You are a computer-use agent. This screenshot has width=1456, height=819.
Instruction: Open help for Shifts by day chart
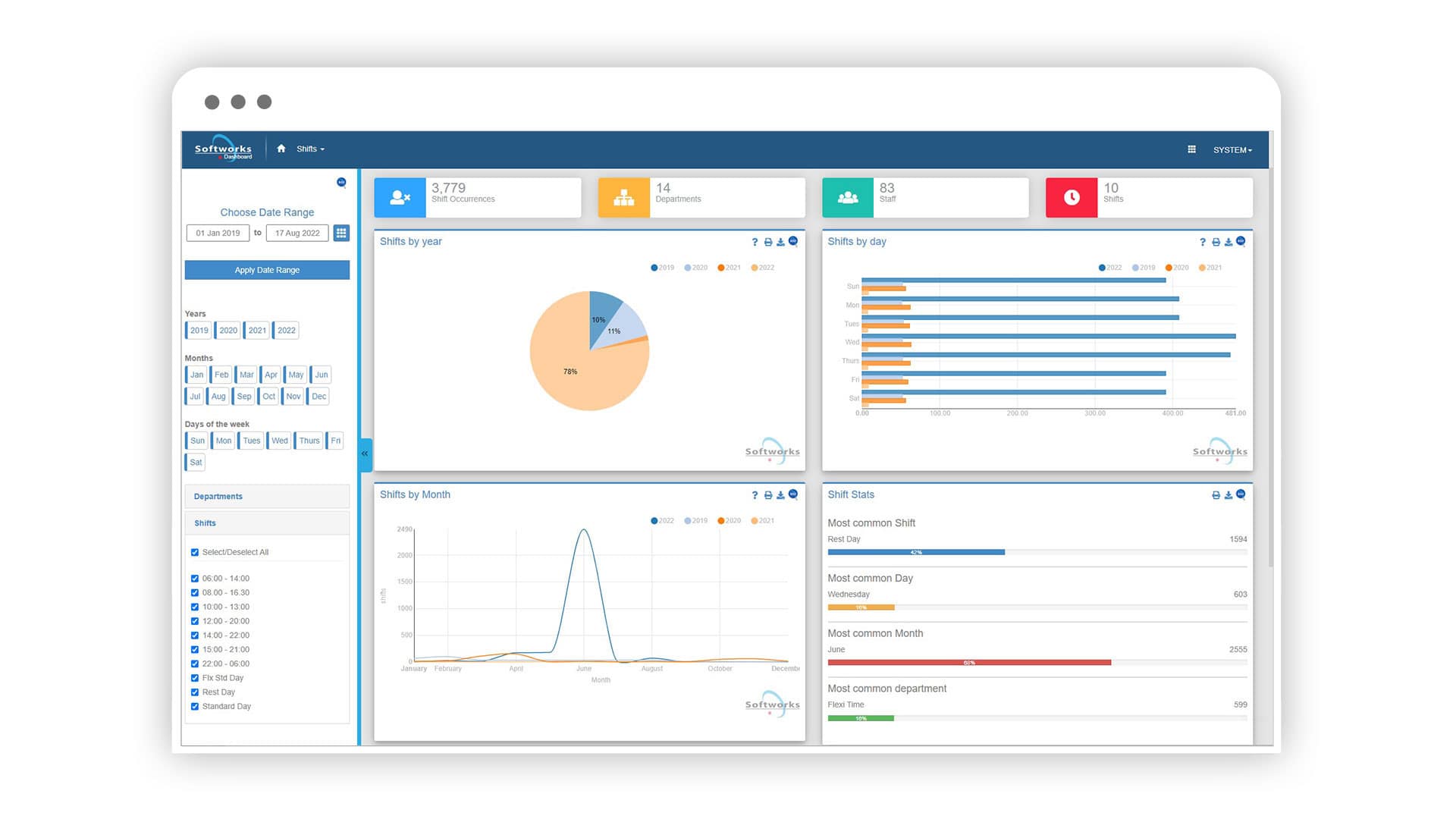pos(1203,242)
